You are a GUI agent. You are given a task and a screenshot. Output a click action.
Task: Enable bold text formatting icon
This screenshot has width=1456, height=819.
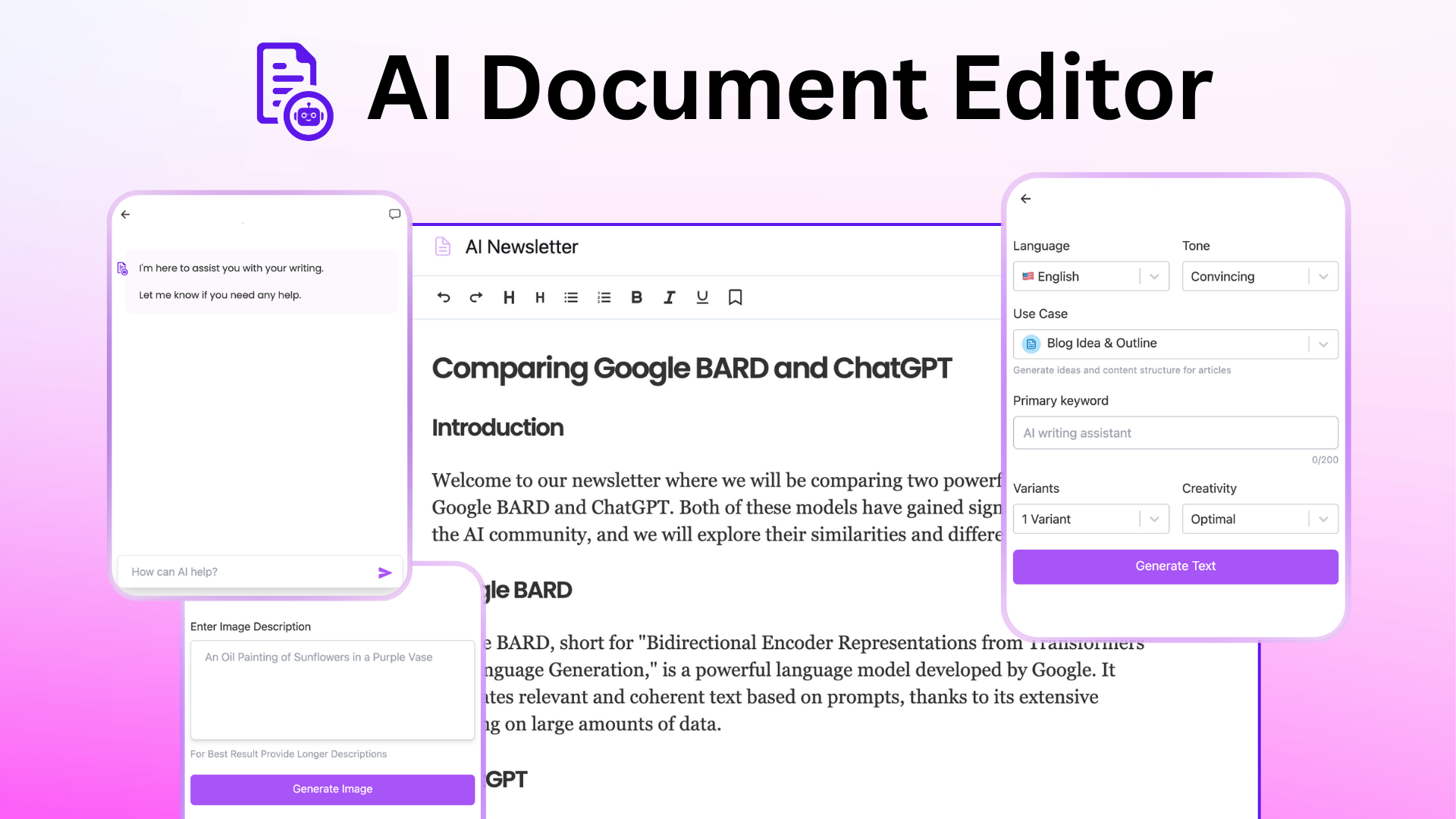pos(637,297)
